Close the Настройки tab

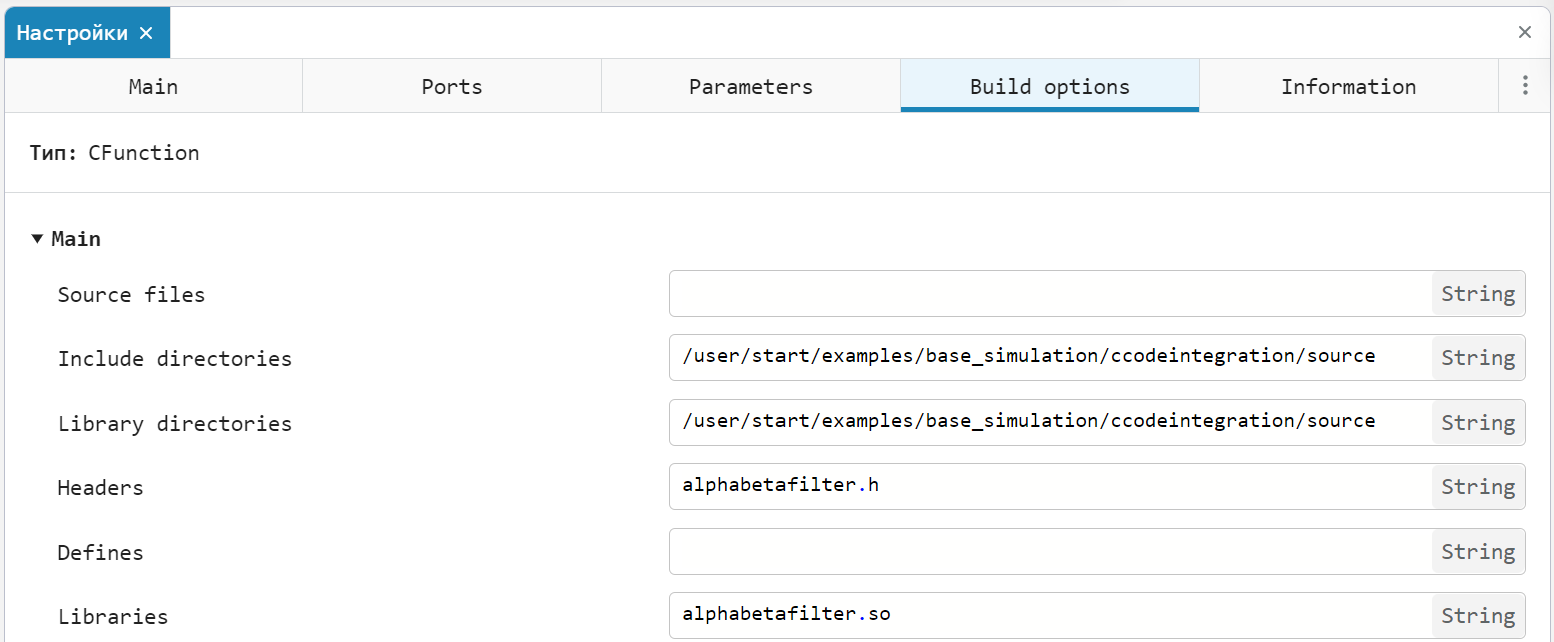(146, 33)
